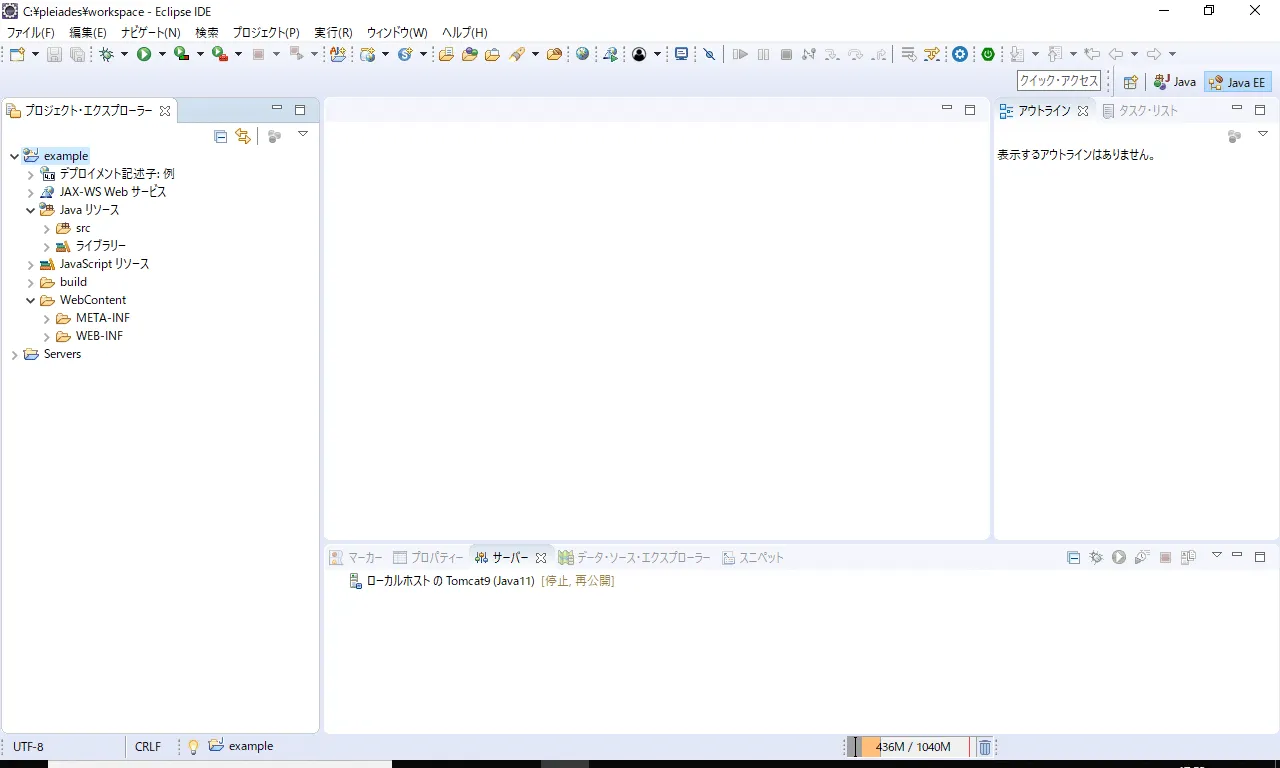Click the Run External Tools icon with toolbox
The image size is (1280, 768).
219,54
